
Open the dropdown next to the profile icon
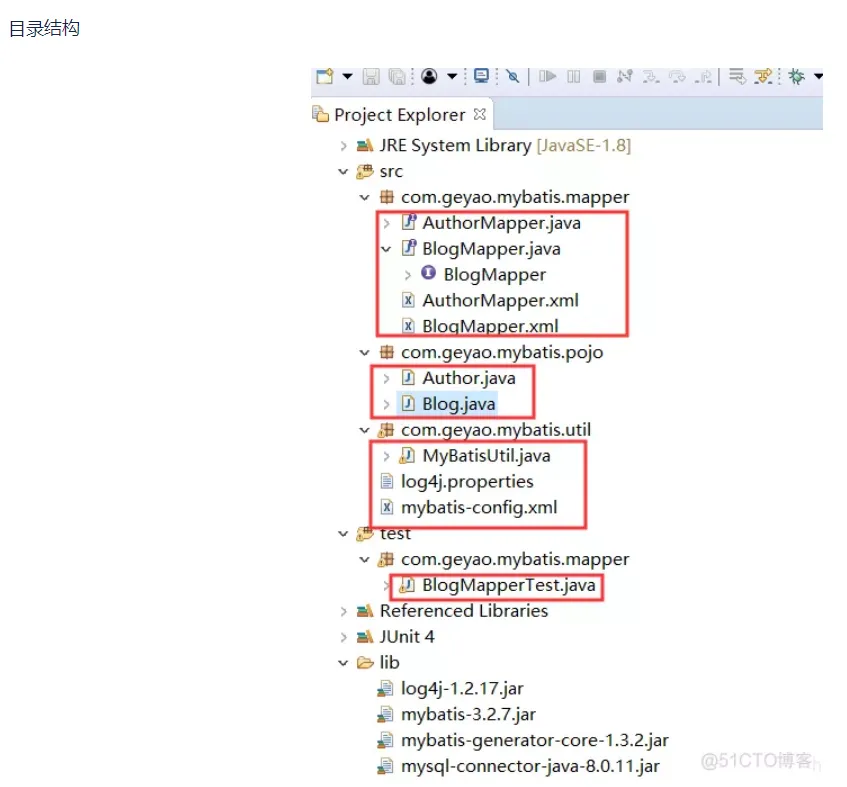tap(452, 77)
